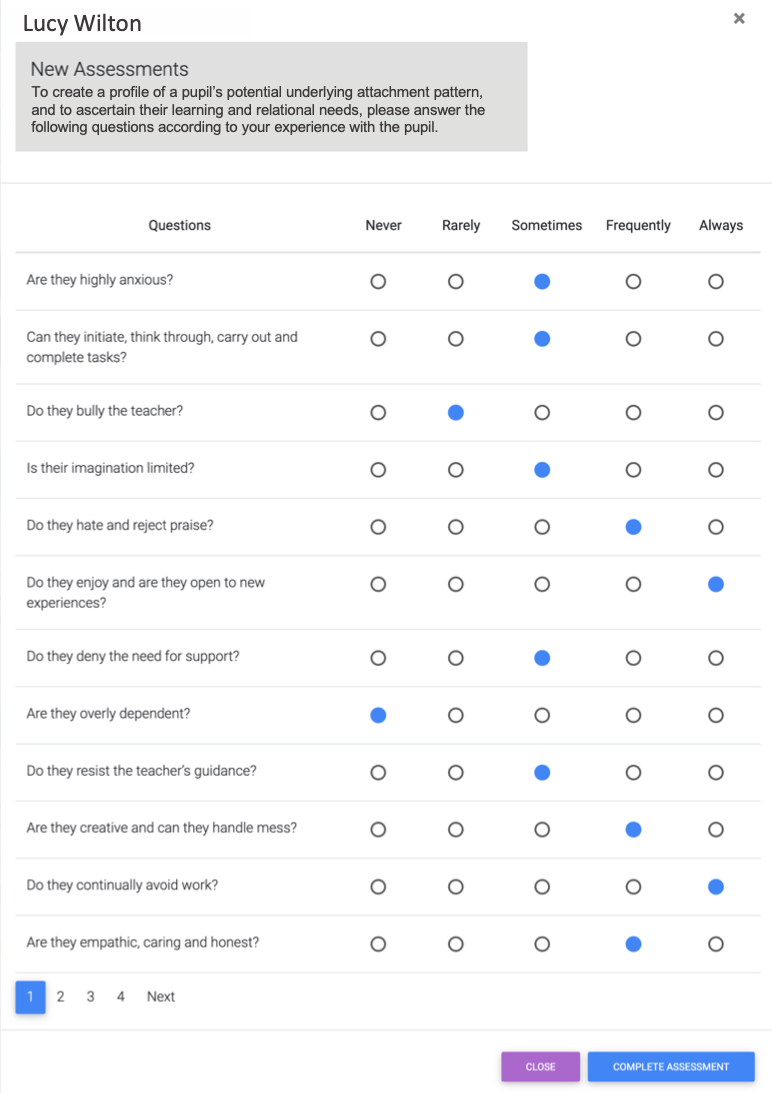Viewport: 772px width, 1093px height.
Task: Mark Always for creative and handle mess
Action: [x=716, y=830]
